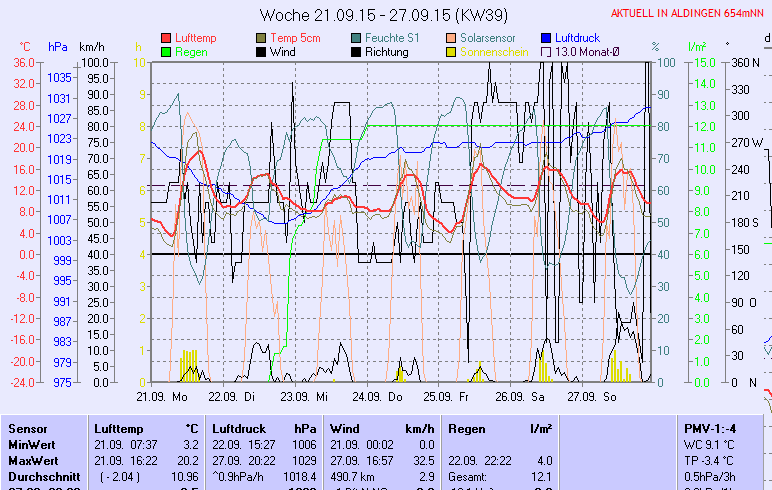This screenshot has height=490, width=772.
Task: Click the green Regen legend square
Action: pos(166,51)
